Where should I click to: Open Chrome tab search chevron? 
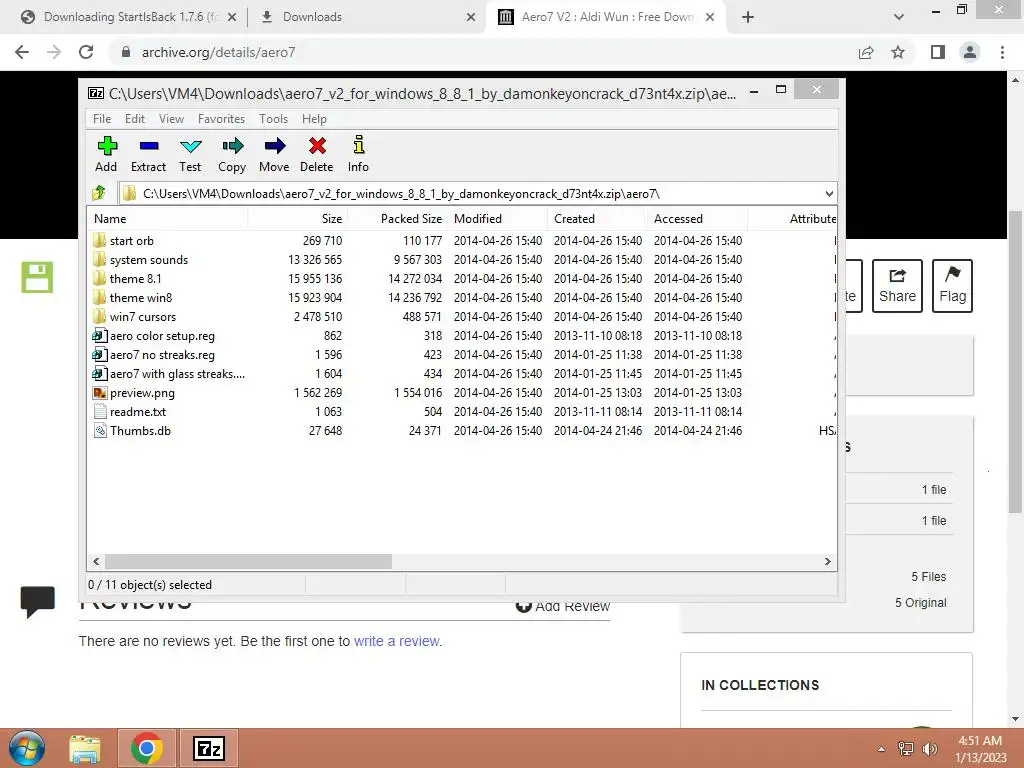point(899,17)
